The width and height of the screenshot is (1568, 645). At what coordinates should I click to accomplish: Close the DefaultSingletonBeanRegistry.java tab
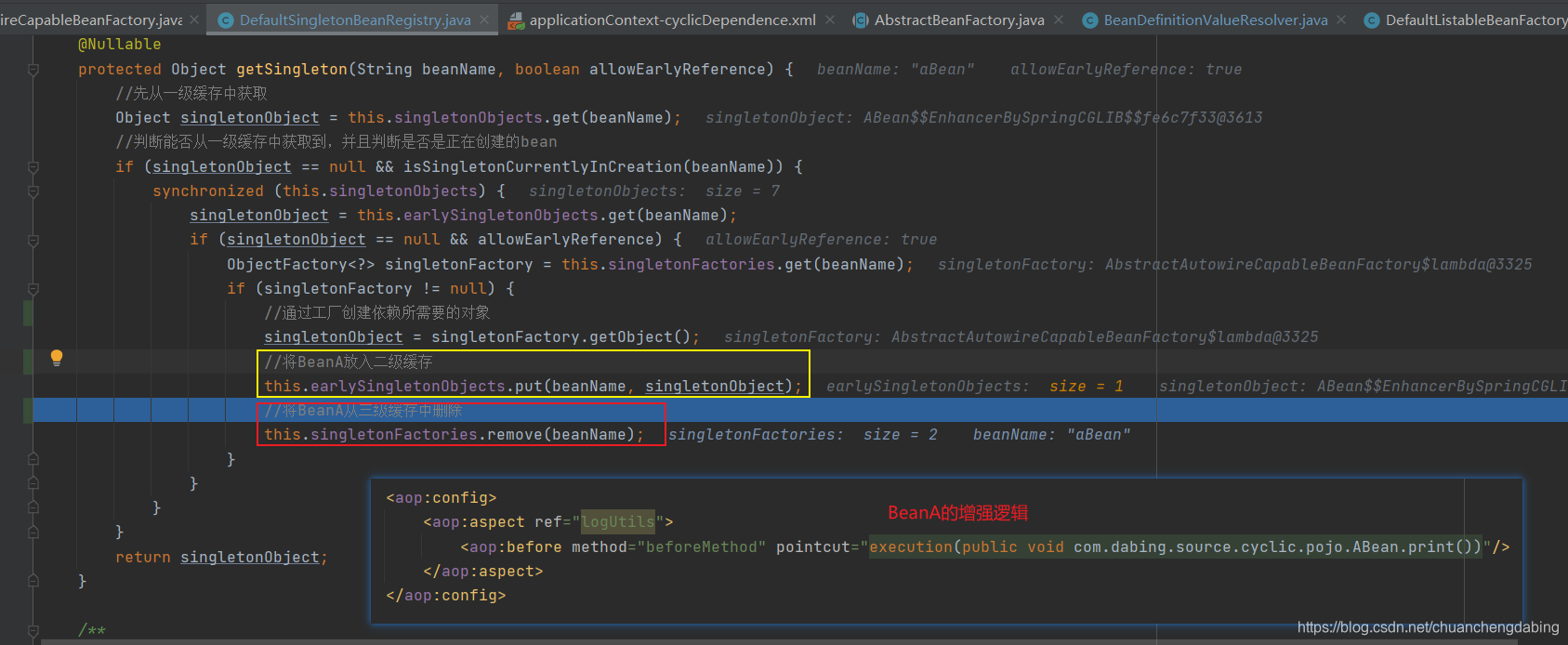click(x=484, y=20)
